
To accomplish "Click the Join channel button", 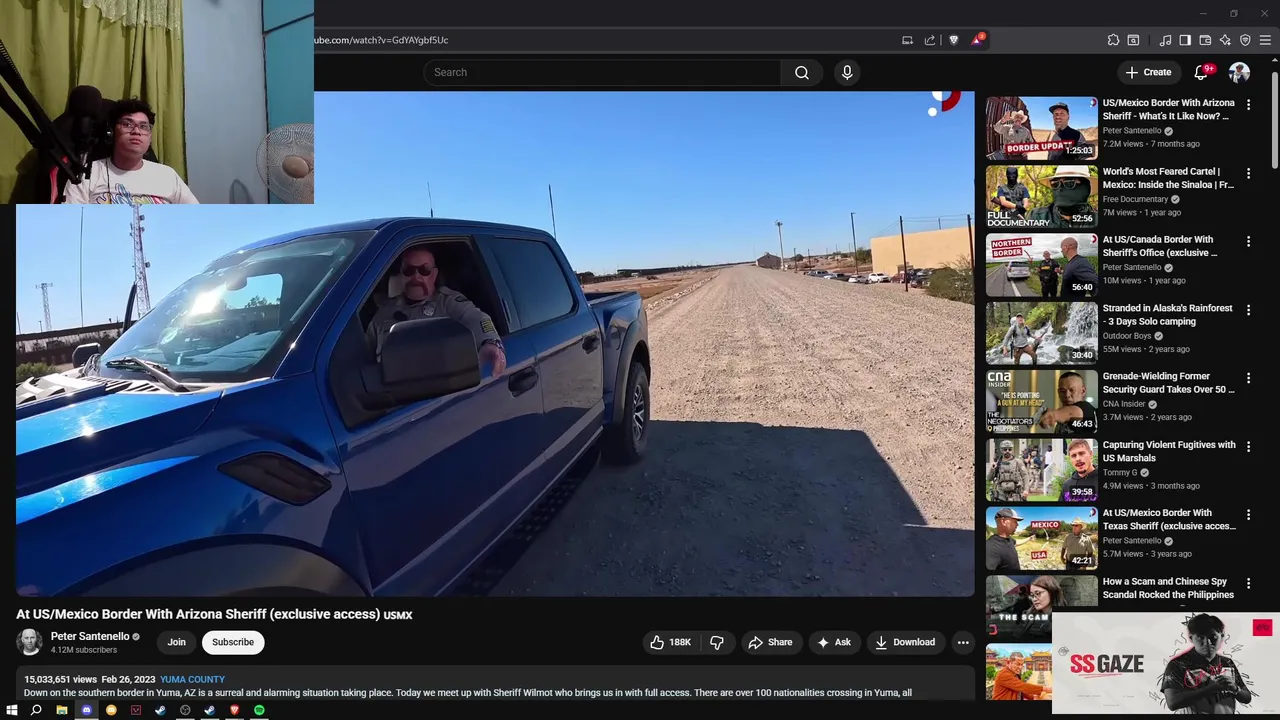I will pos(176,642).
